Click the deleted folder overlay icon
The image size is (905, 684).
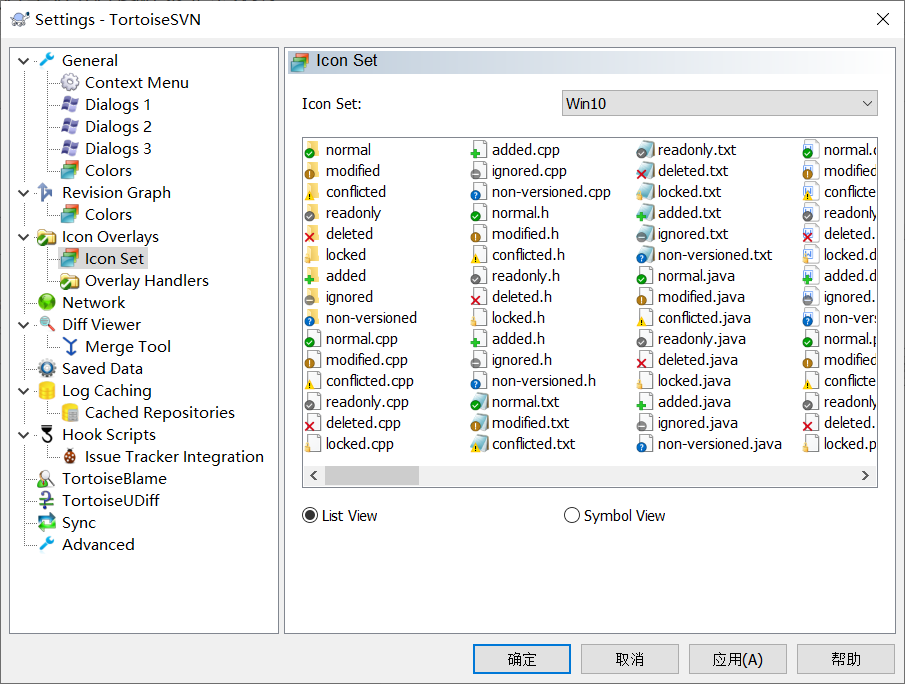312,234
